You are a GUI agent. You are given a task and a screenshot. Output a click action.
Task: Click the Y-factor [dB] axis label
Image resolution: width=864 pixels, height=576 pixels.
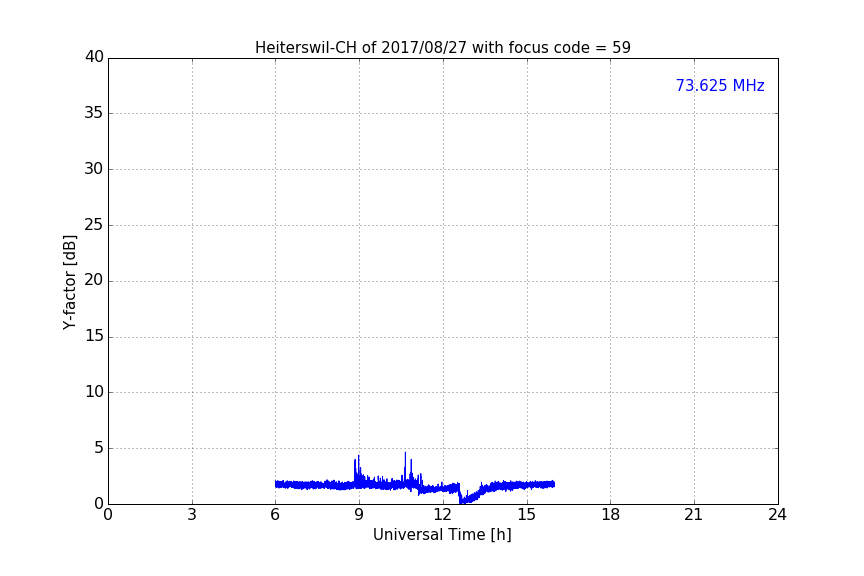[69, 282]
